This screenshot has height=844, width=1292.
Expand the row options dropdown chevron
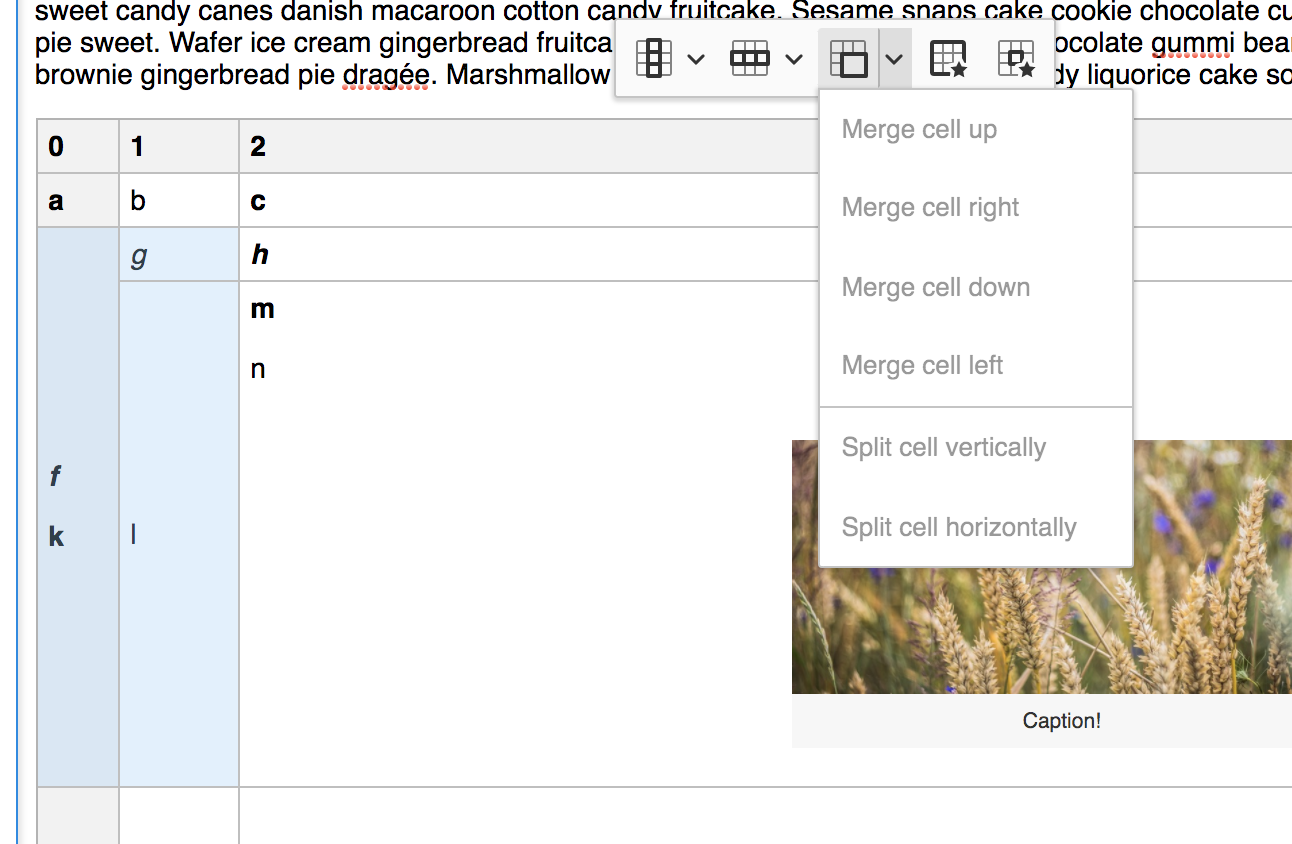point(795,58)
